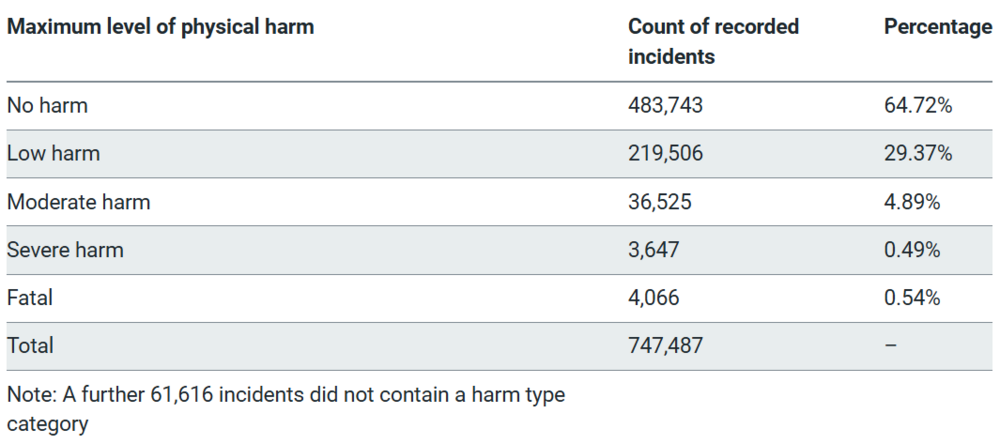
Task: Click the 'Count of recorded incidents' header
Action: (714, 41)
